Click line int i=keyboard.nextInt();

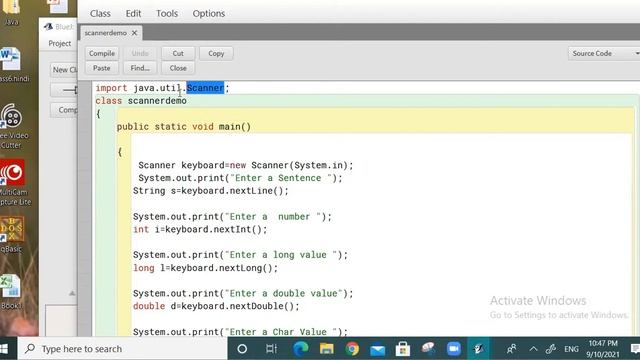(x=200, y=229)
